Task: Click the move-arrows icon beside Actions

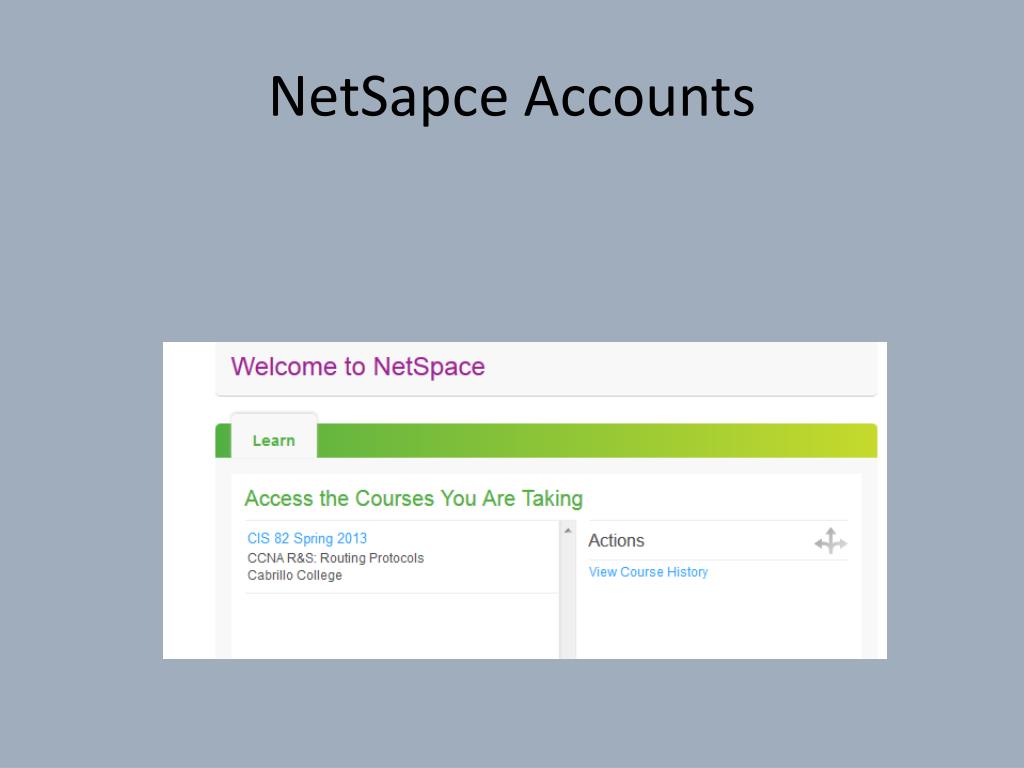Action: (x=830, y=541)
